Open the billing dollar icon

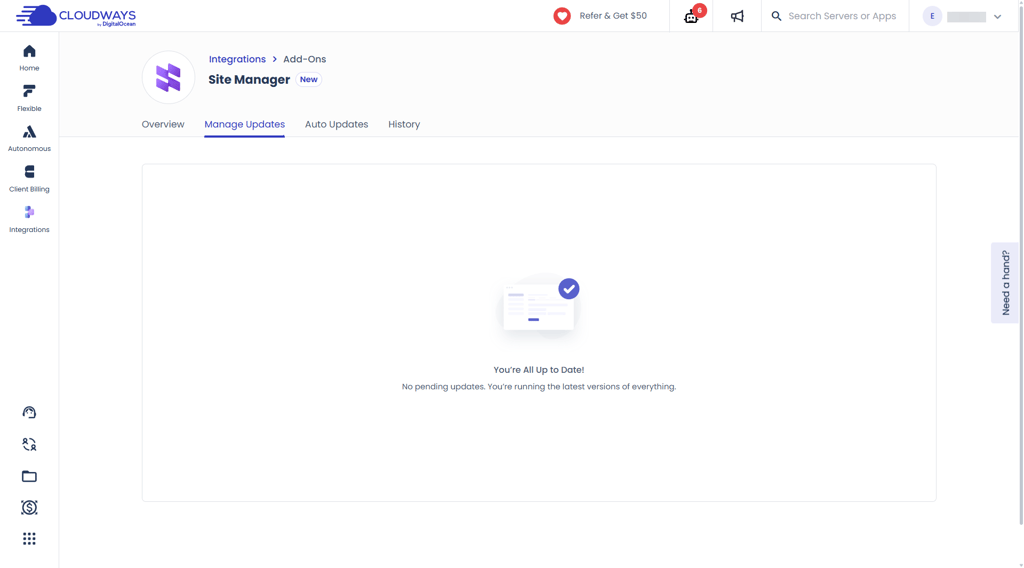pos(29,507)
